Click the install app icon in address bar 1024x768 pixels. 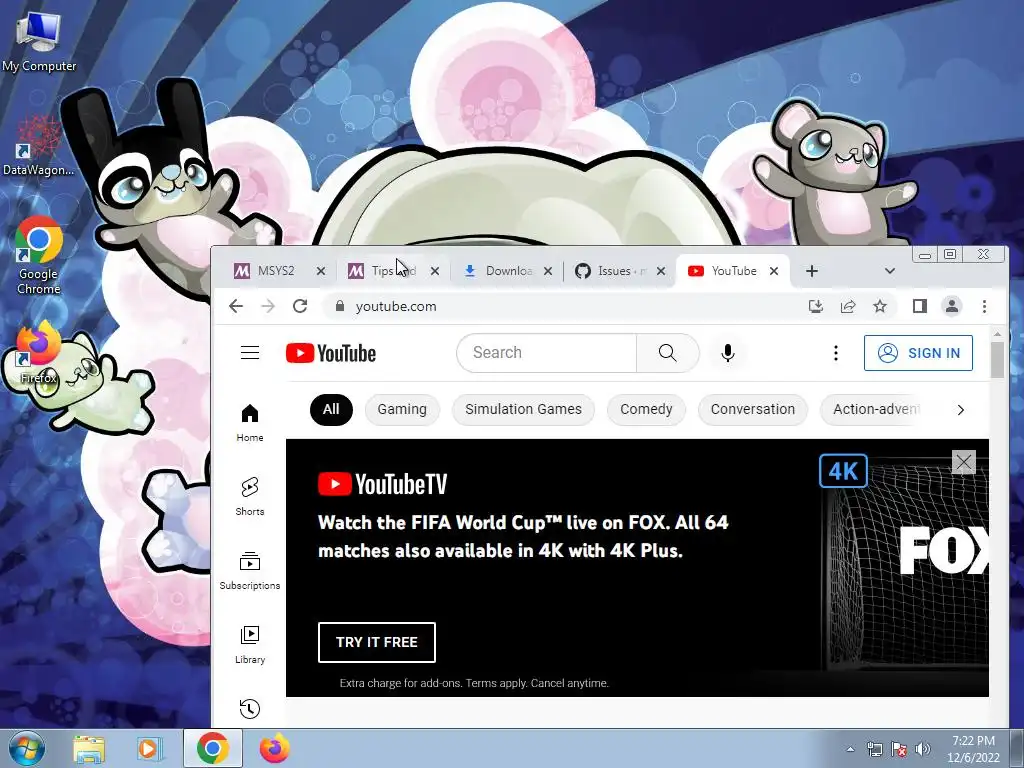[x=816, y=306]
